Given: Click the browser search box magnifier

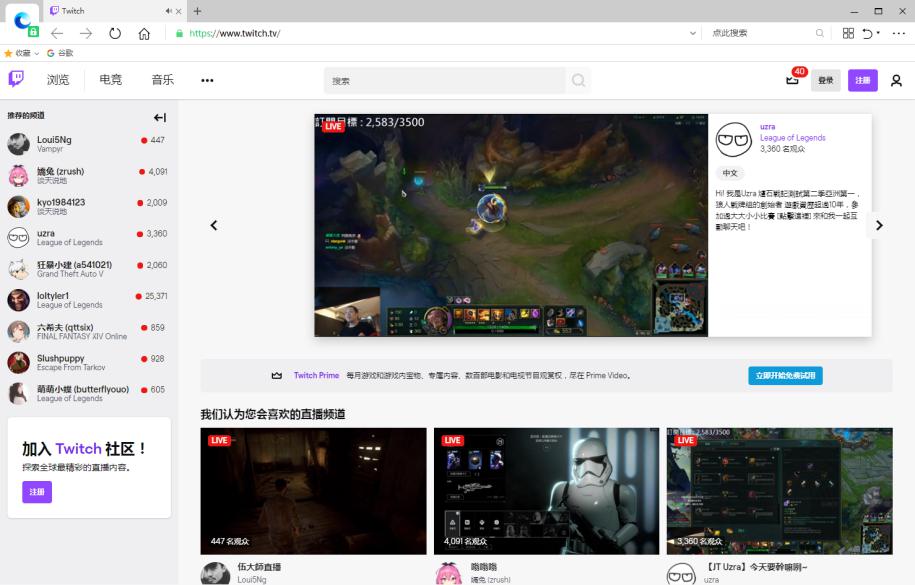Looking at the screenshot, I should tap(820, 33).
